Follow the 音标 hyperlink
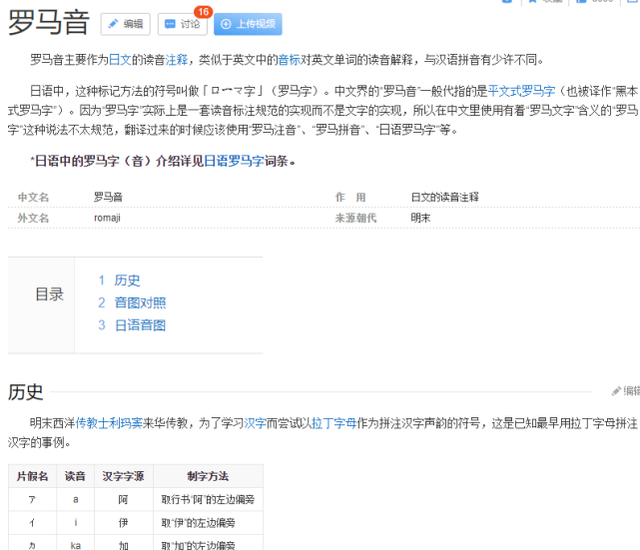Image resolution: width=640 pixels, height=550 pixels. [x=289, y=60]
